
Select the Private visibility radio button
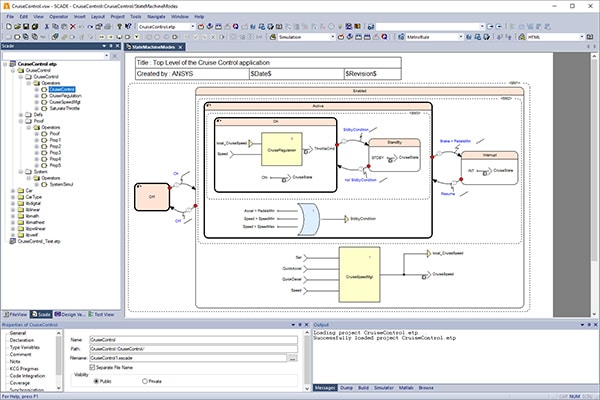click(145, 381)
